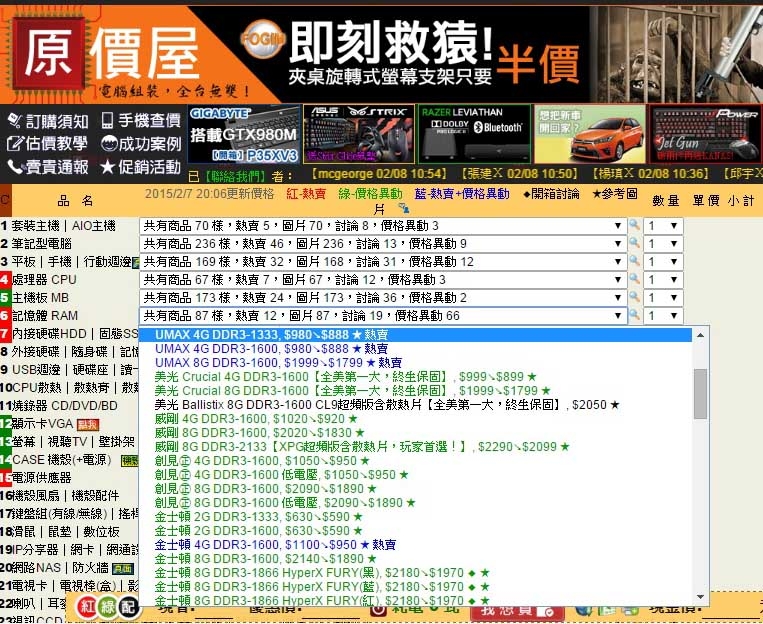Click magnifier icon in 主機板 MB row
Image resolution: width=763 pixels, height=624 pixels.
pos(634,297)
